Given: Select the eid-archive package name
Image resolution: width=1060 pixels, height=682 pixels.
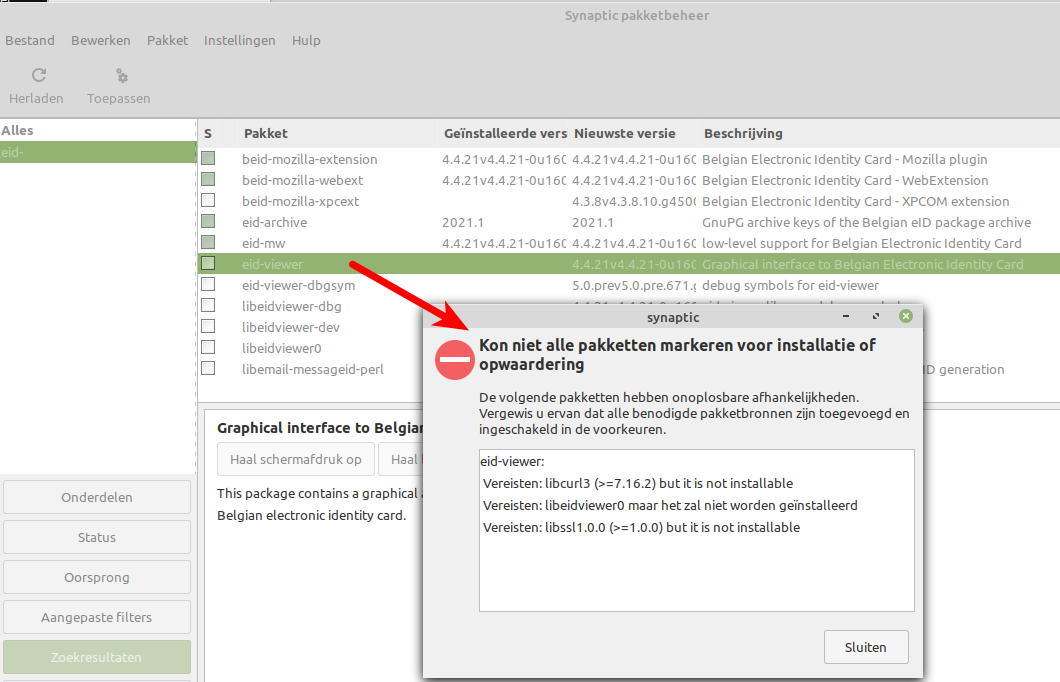Looking at the screenshot, I should point(274,222).
